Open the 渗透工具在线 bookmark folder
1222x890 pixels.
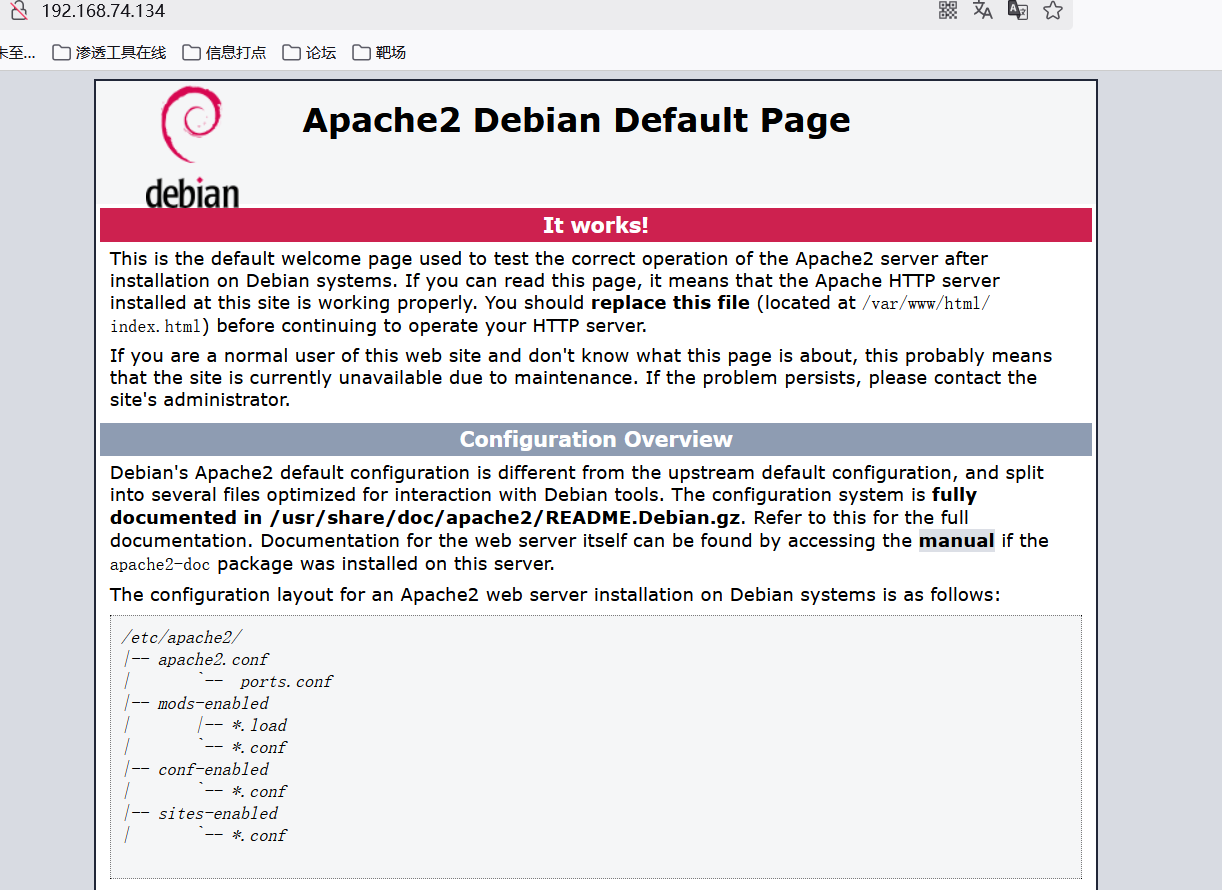point(109,52)
